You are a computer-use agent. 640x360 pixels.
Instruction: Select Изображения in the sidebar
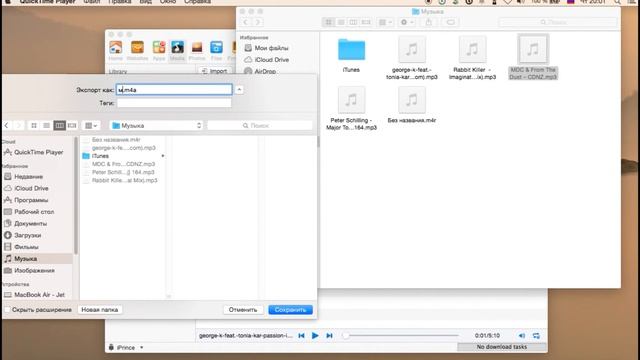click(x=29, y=271)
